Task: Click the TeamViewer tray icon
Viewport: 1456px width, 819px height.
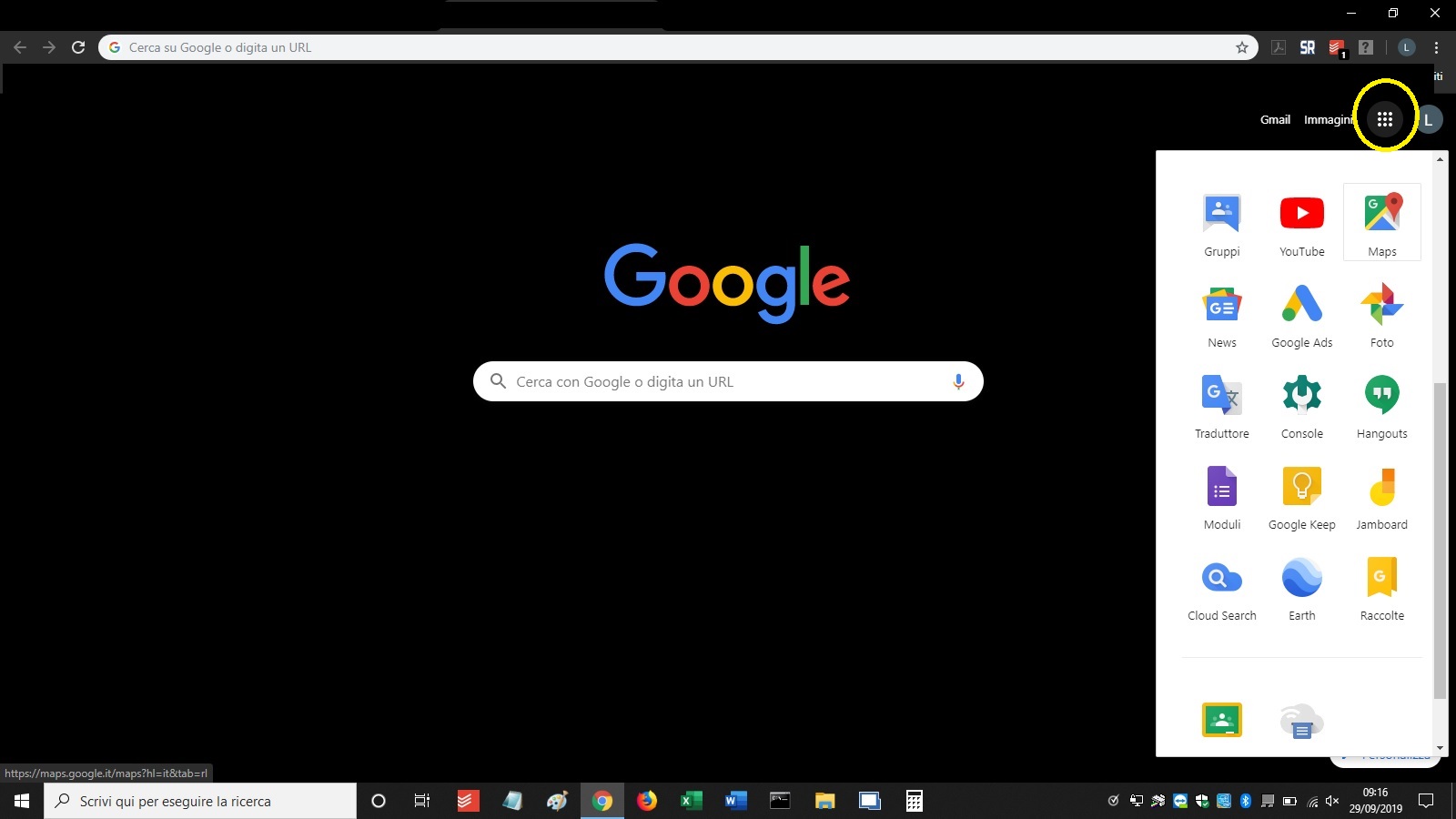Action: (x=1180, y=801)
